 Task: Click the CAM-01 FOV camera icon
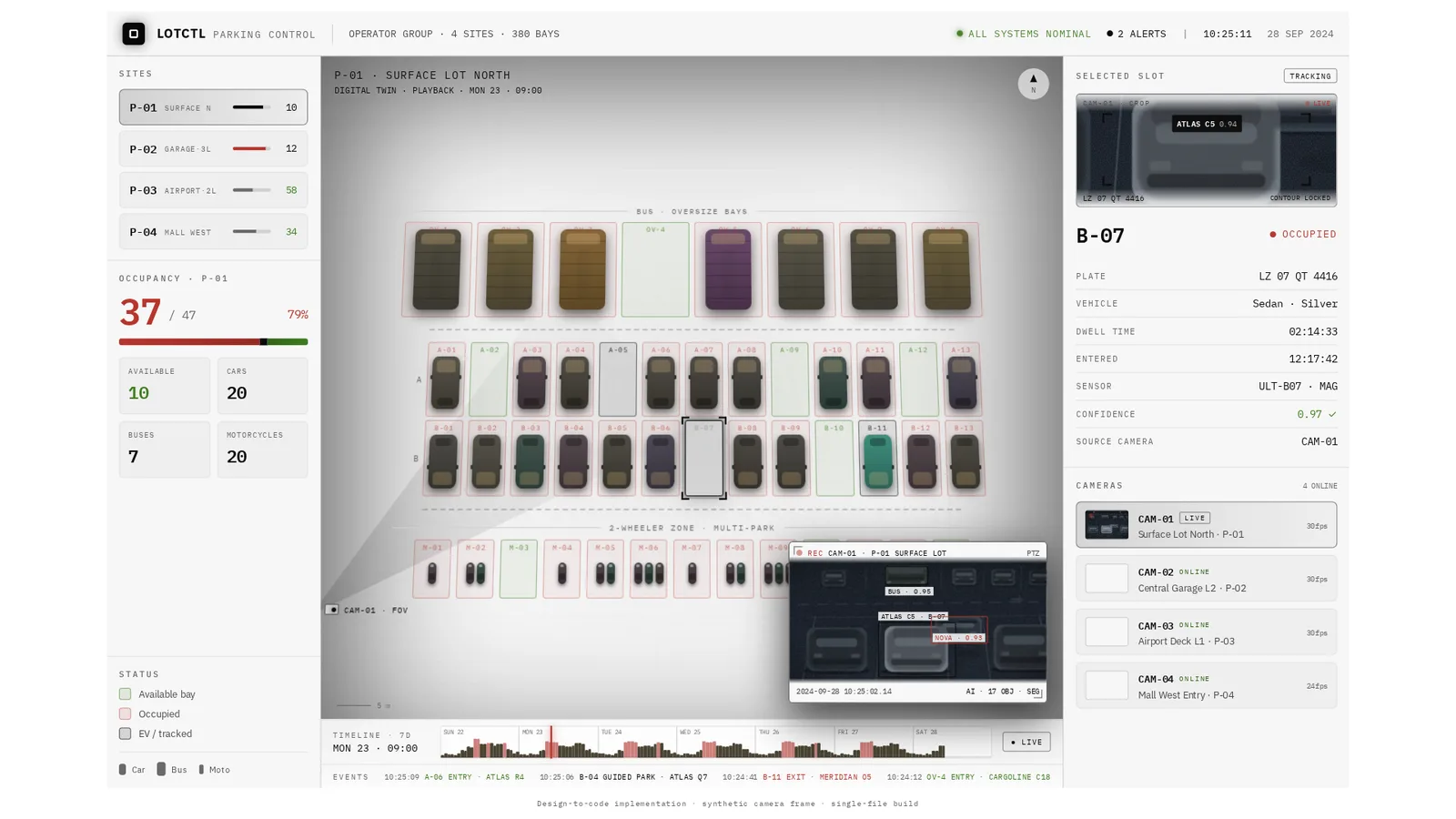332,610
